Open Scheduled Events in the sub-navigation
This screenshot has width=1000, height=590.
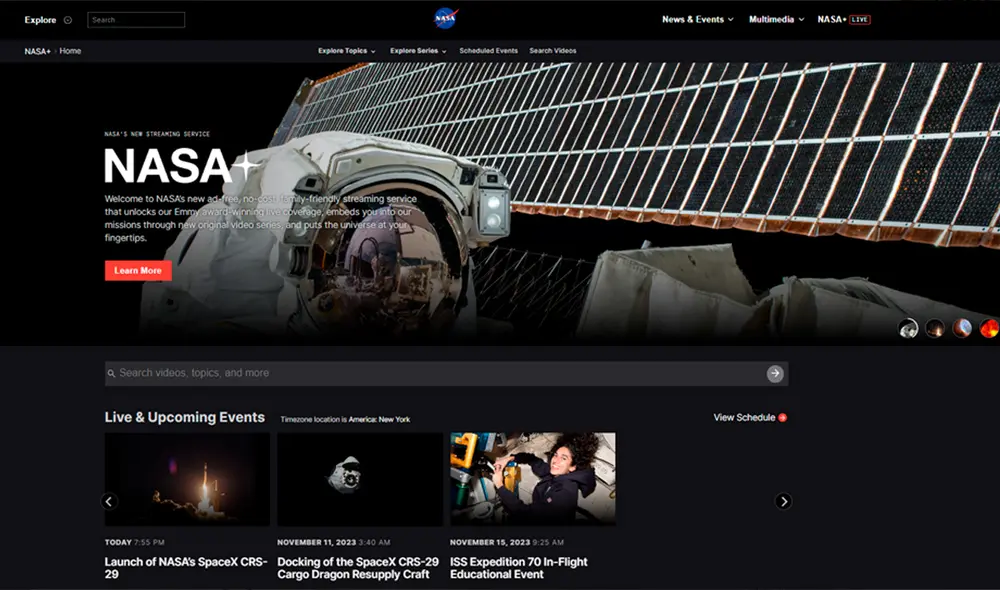pyautogui.click(x=488, y=51)
